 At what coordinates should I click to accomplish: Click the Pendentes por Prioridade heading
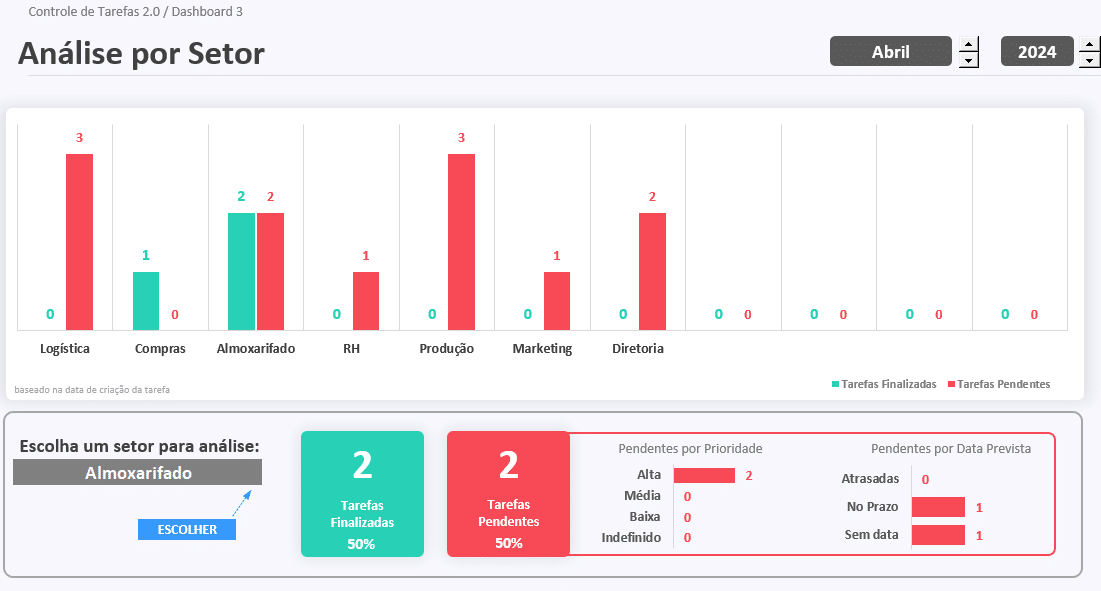pos(690,449)
